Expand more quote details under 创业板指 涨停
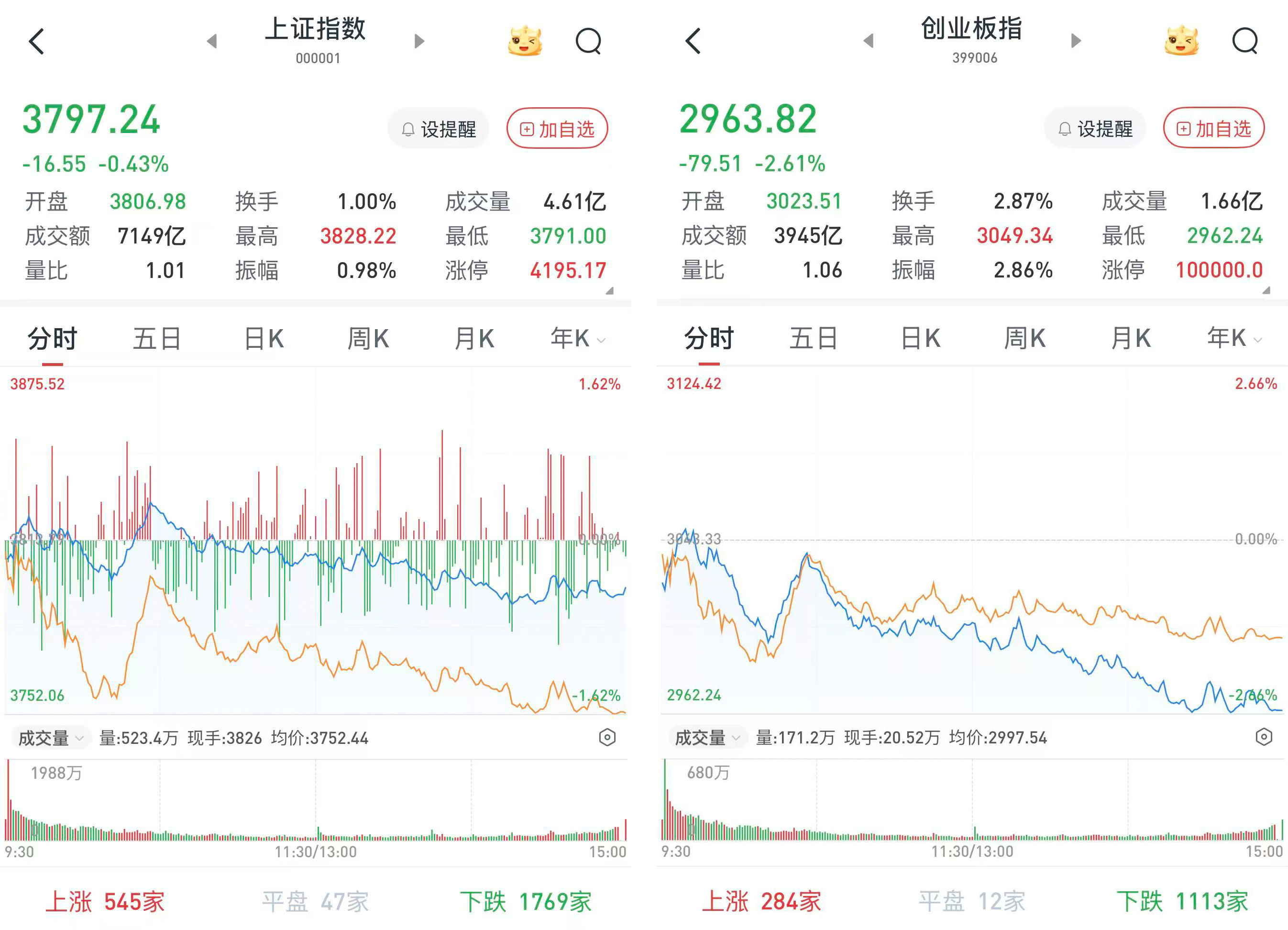The image size is (1288, 930). pyautogui.click(x=1266, y=290)
